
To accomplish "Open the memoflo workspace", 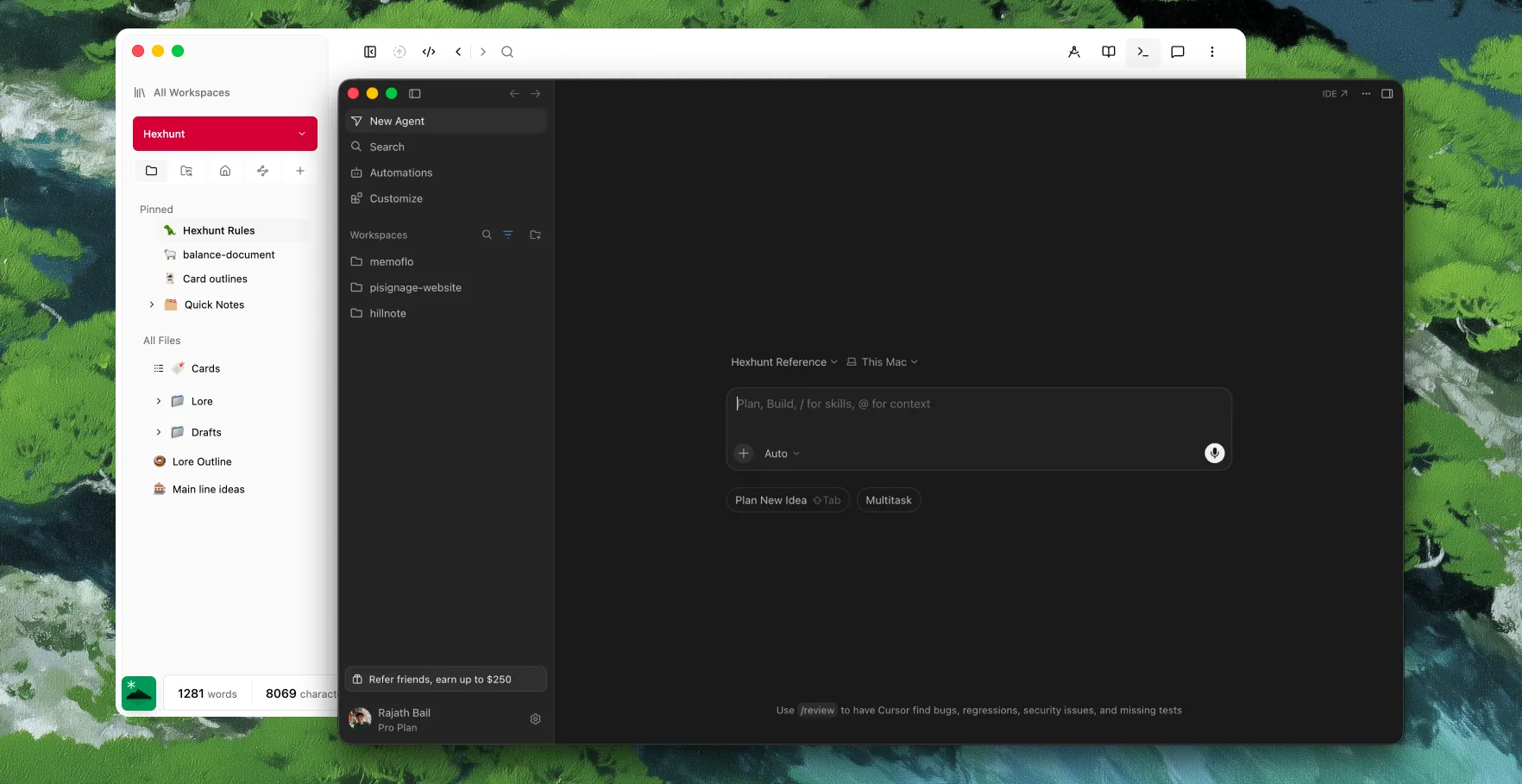I will pos(446,261).
